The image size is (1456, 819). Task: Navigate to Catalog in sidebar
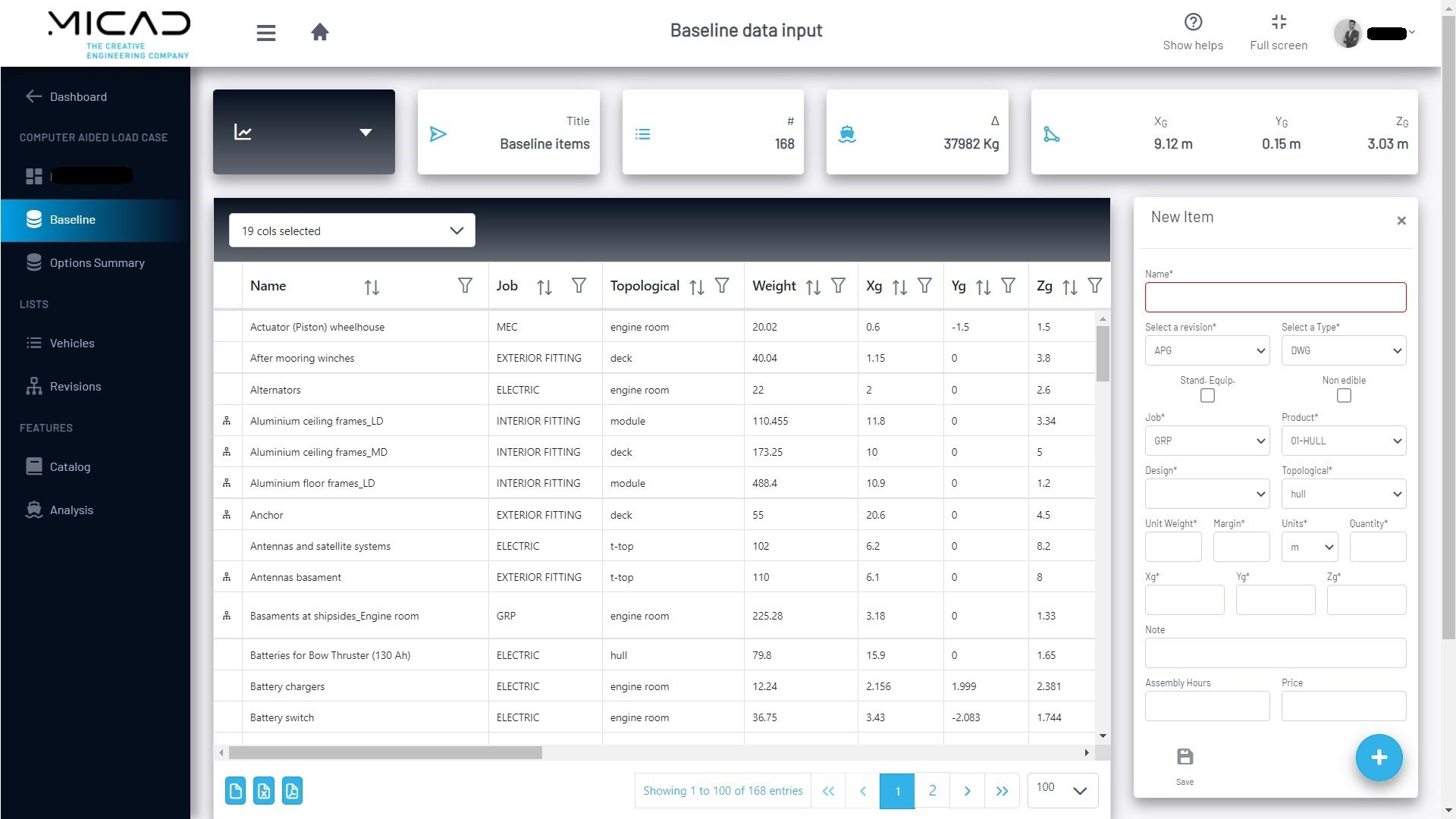[x=70, y=466]
